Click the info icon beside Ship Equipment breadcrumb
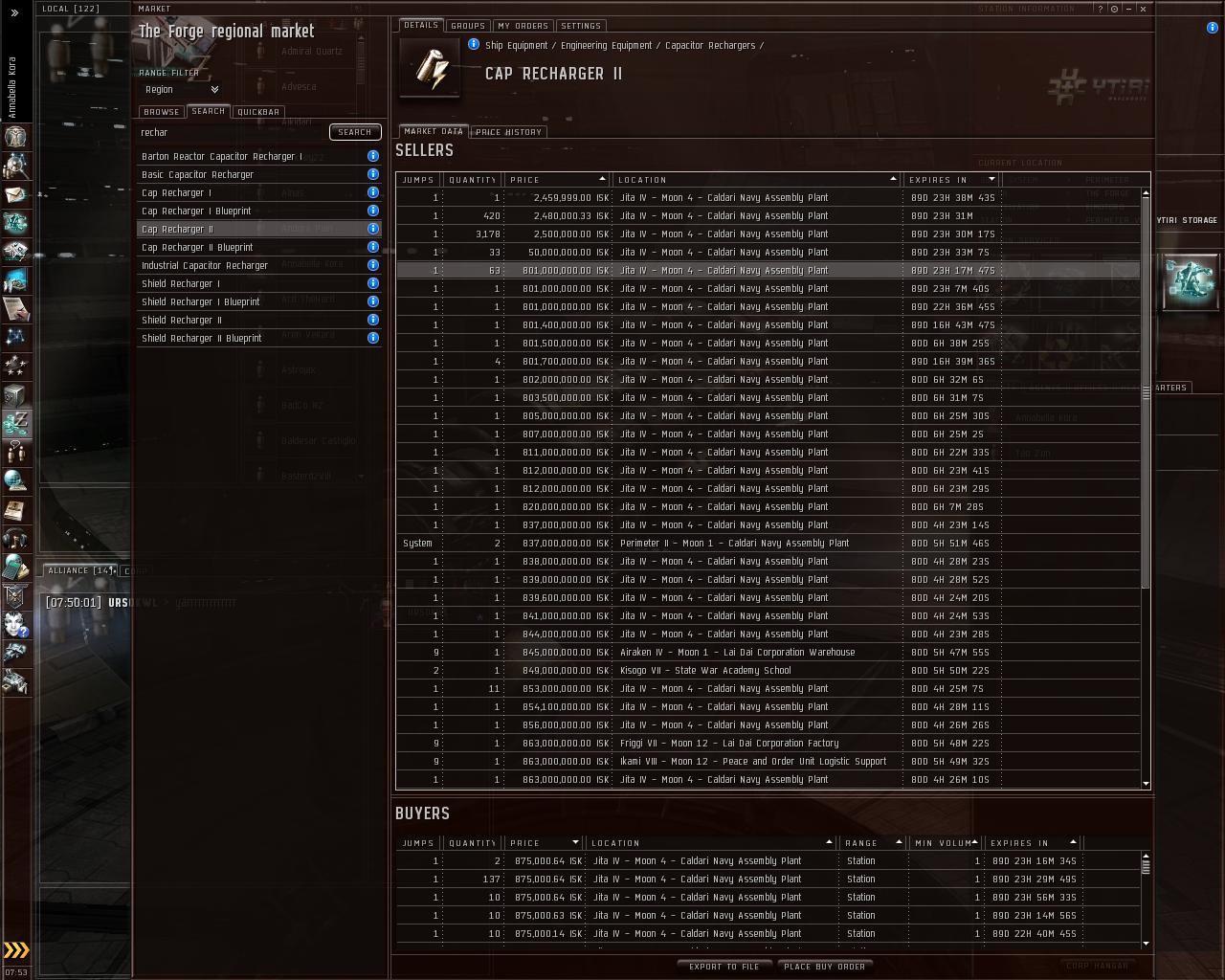 pyautogui.click(x=474, y=44)
